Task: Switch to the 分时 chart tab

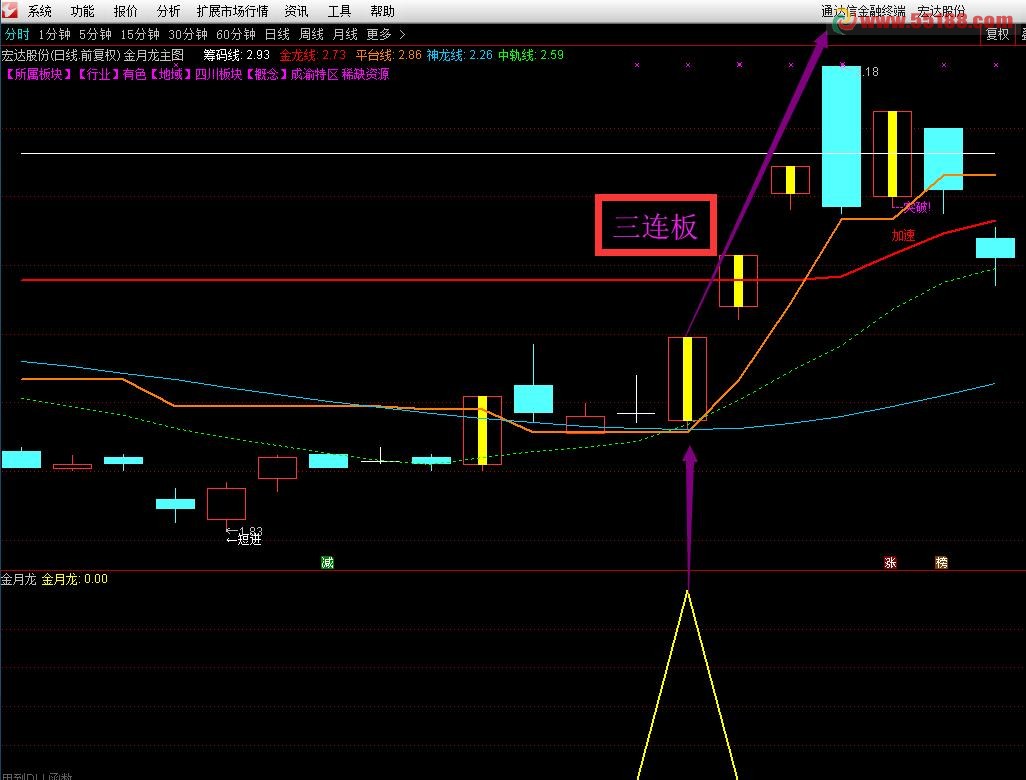Action: coord(17,34)
